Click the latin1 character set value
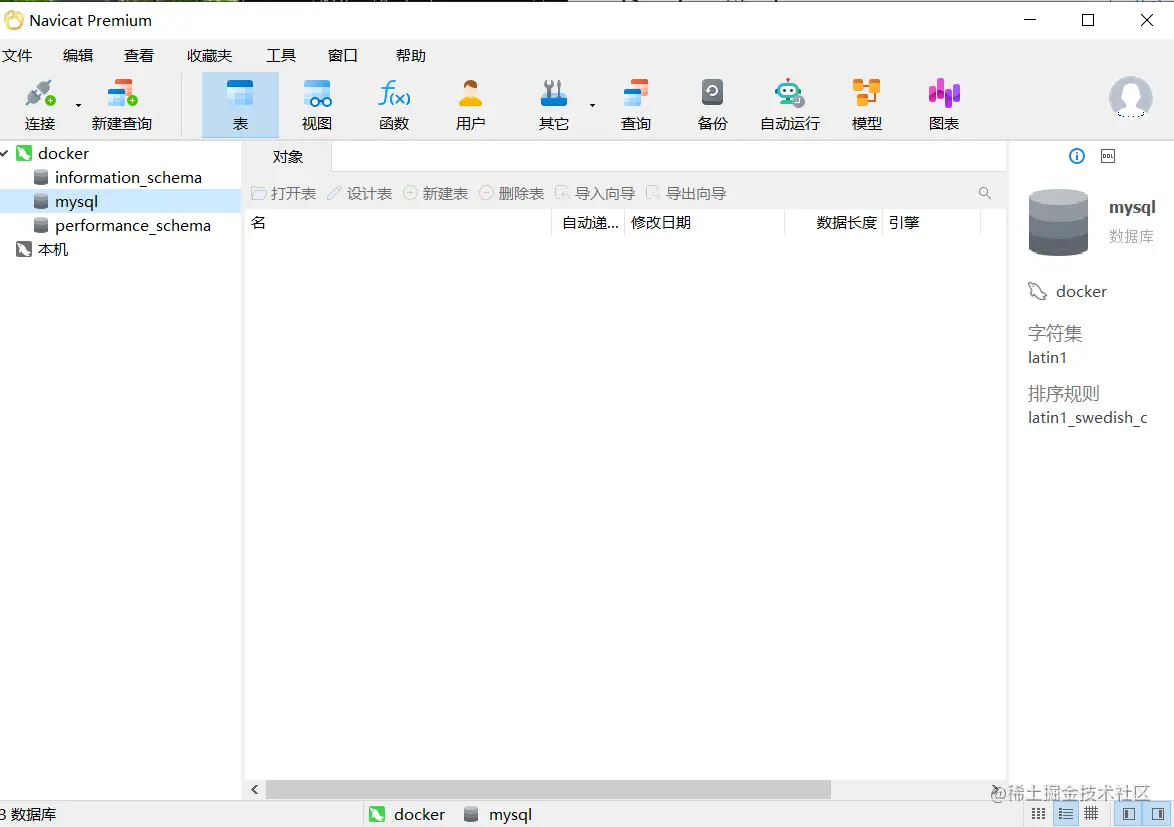 (1047, 358)
